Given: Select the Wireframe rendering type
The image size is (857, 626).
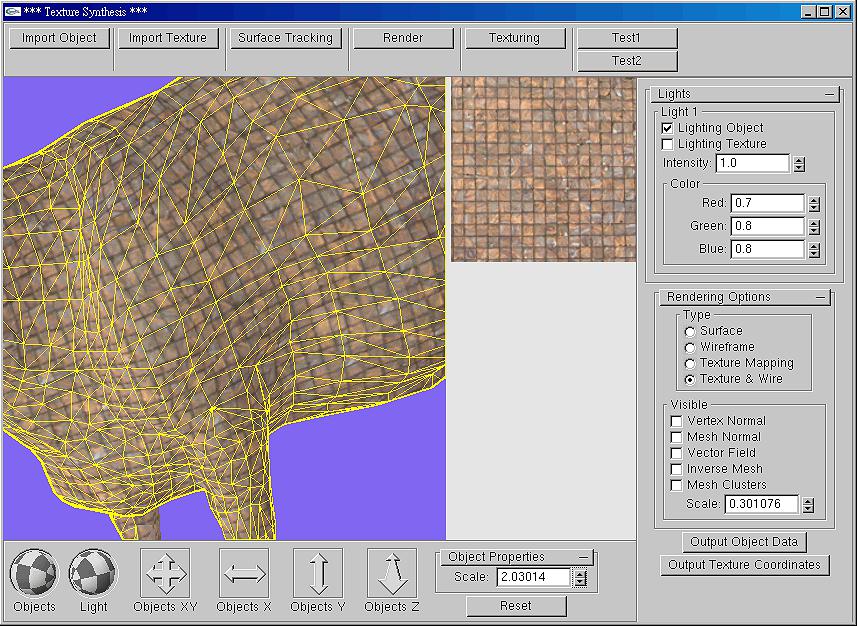Looking at the screenshot, I should pos(690,347).
